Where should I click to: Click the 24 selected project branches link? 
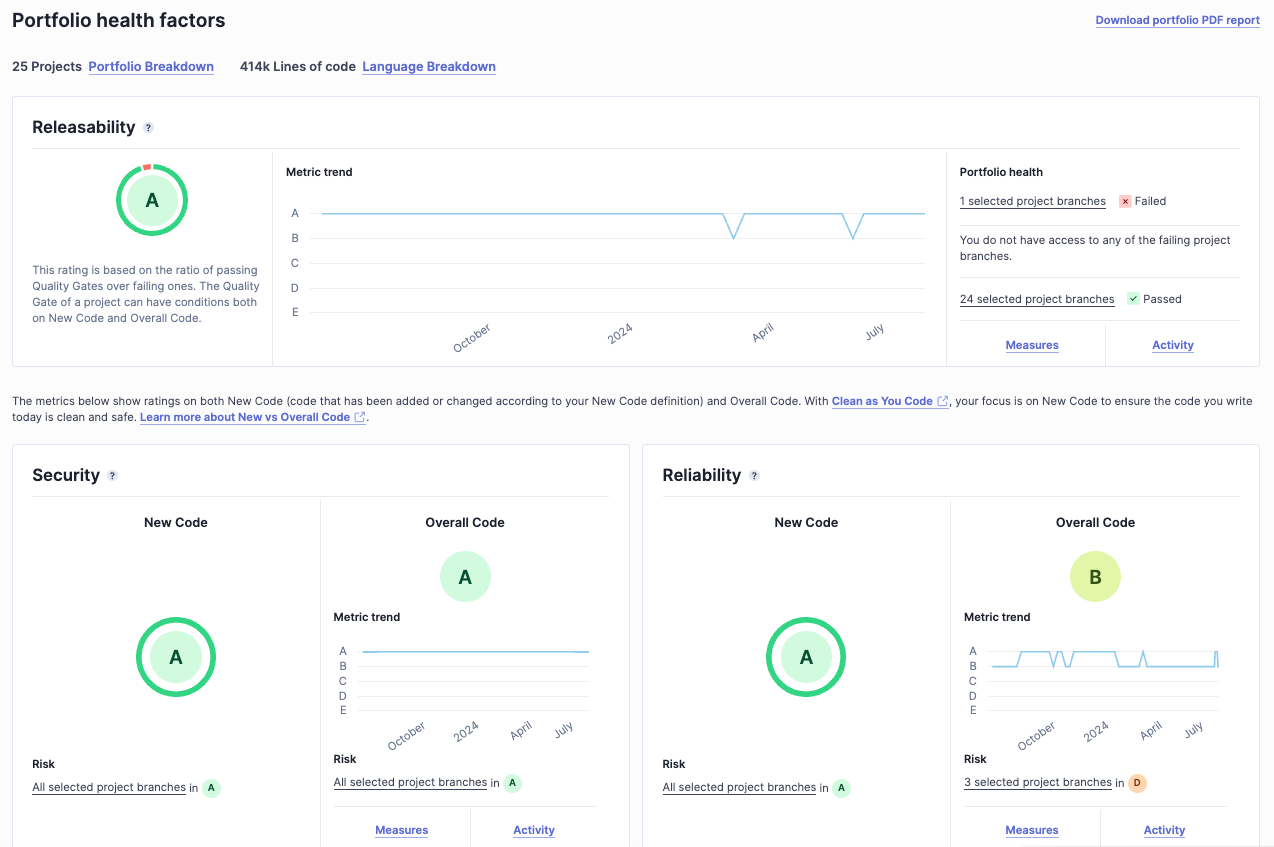point(1037,299)
